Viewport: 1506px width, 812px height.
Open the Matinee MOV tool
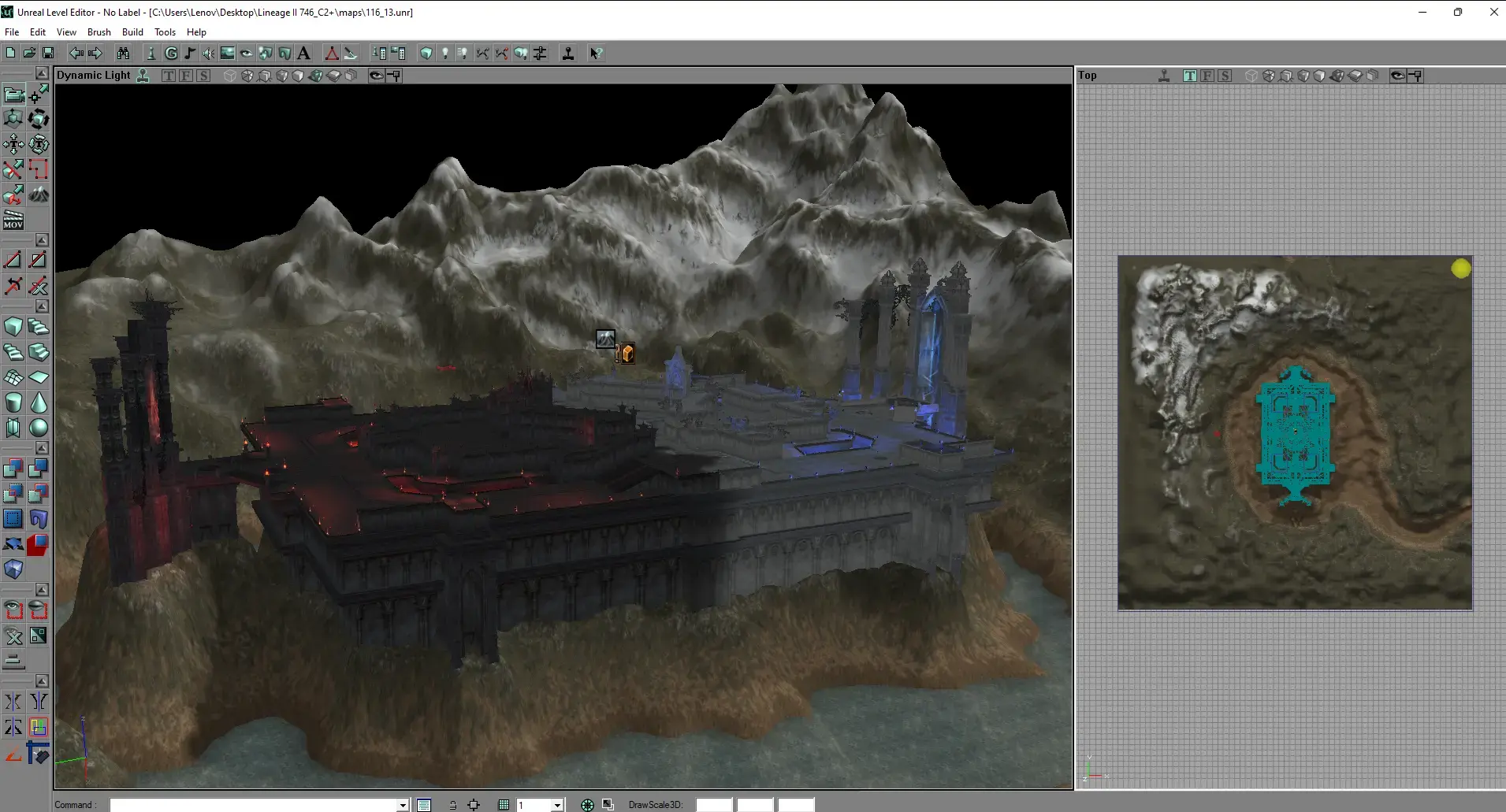pyautogui.click(x=13, y=221)
